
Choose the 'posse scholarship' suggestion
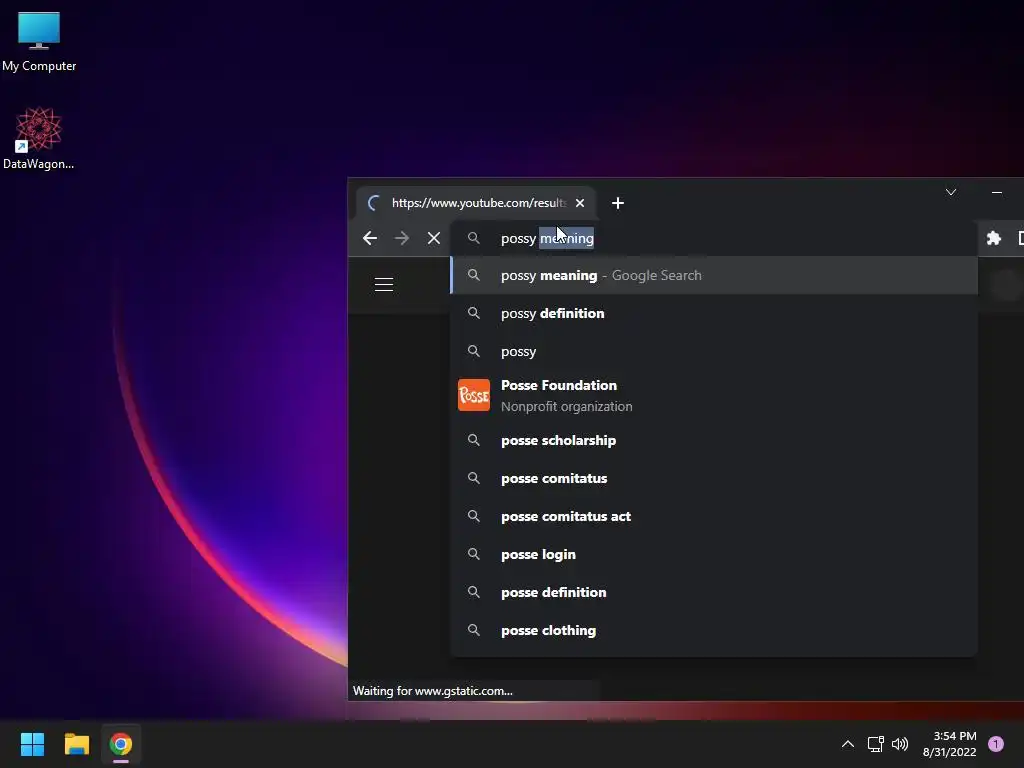(714, 440)
